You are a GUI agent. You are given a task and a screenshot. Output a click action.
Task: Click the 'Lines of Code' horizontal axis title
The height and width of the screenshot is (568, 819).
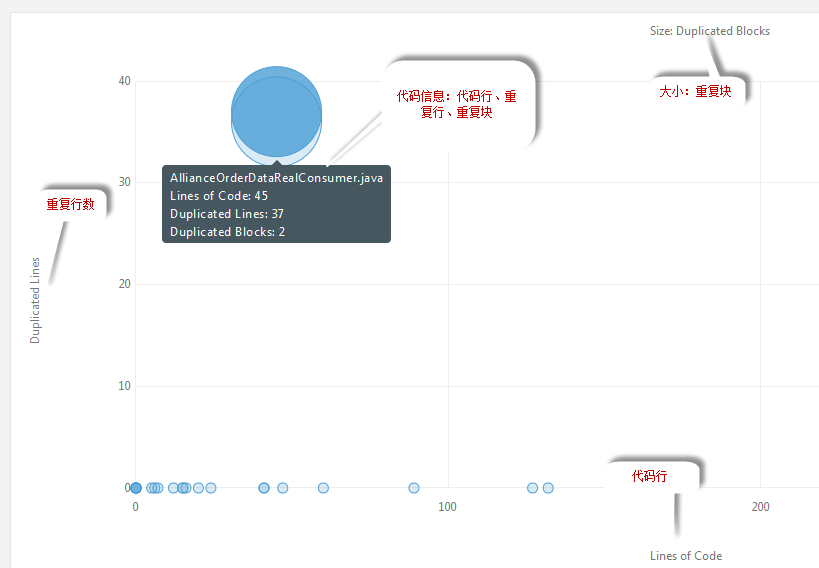pyautogui.click(x=686, y=556)
